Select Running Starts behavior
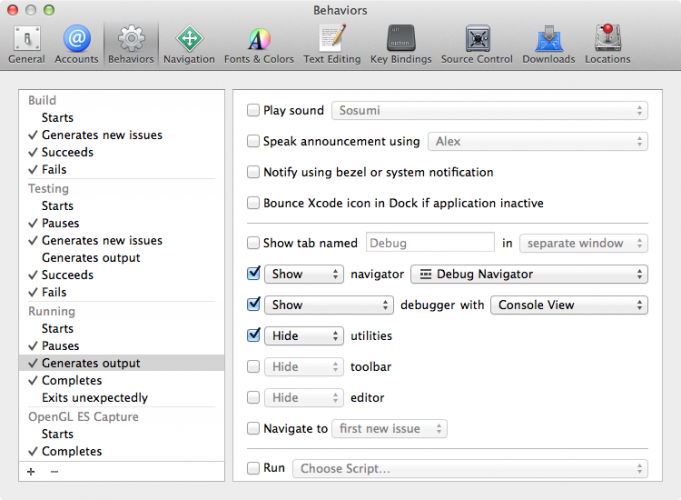The height and width of the screenshot is (500, 681). point(122,328)
